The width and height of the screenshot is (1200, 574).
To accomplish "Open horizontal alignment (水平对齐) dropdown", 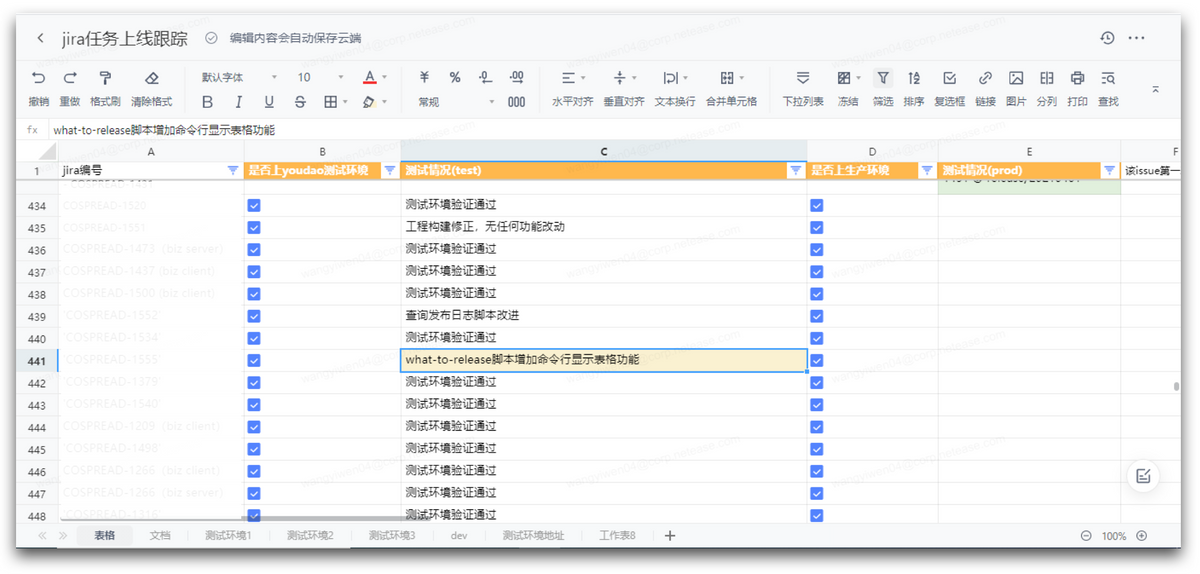I will (x=573, y=78).
